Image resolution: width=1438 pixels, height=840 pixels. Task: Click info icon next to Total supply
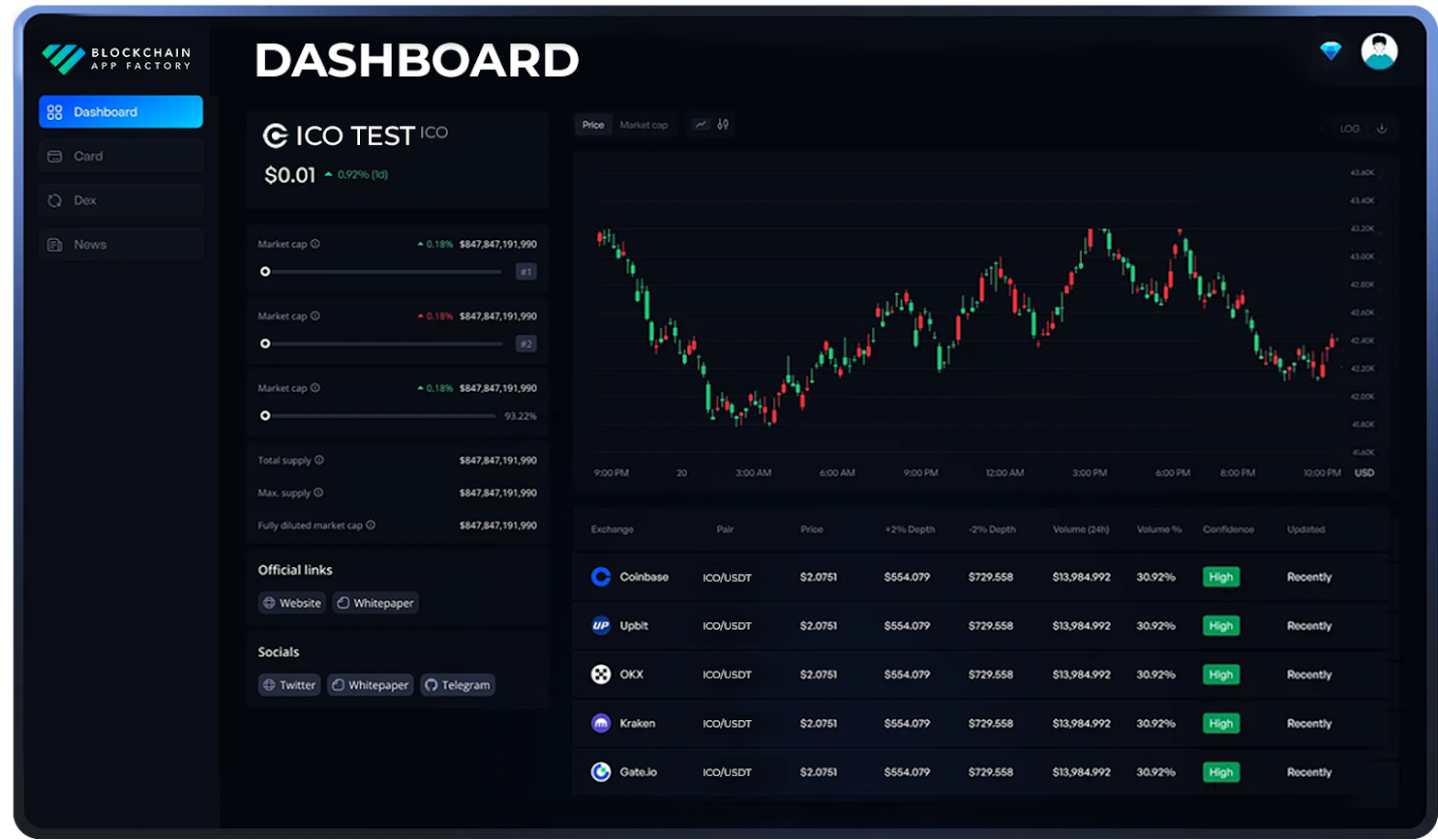319,461
